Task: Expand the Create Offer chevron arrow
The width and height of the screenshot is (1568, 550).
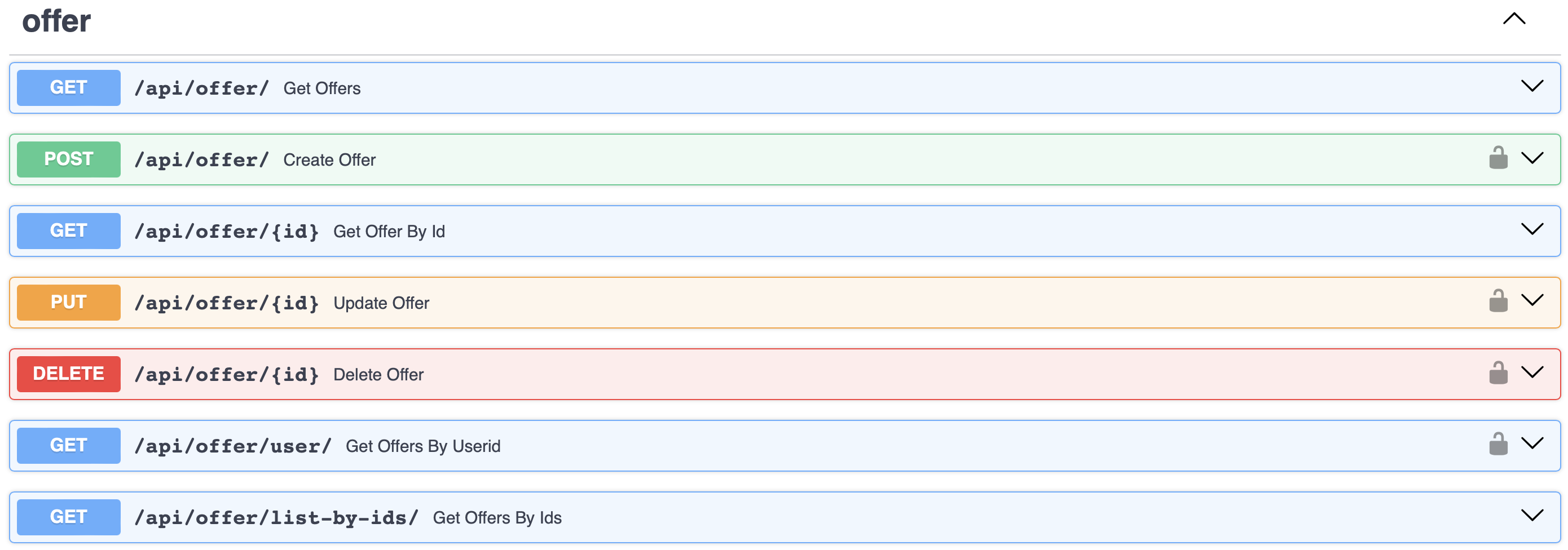Action: tap(1531, 158)
